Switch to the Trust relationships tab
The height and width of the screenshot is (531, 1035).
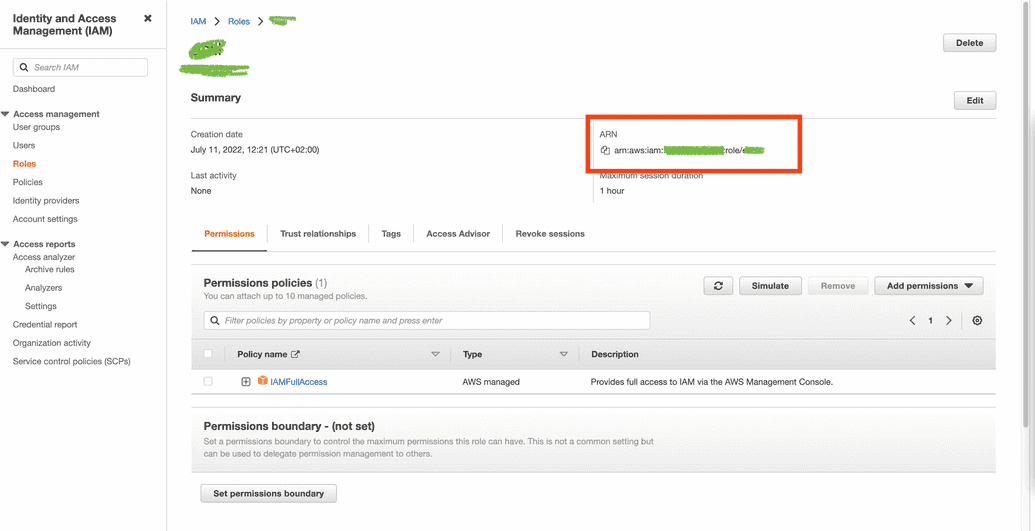point(317,234)
